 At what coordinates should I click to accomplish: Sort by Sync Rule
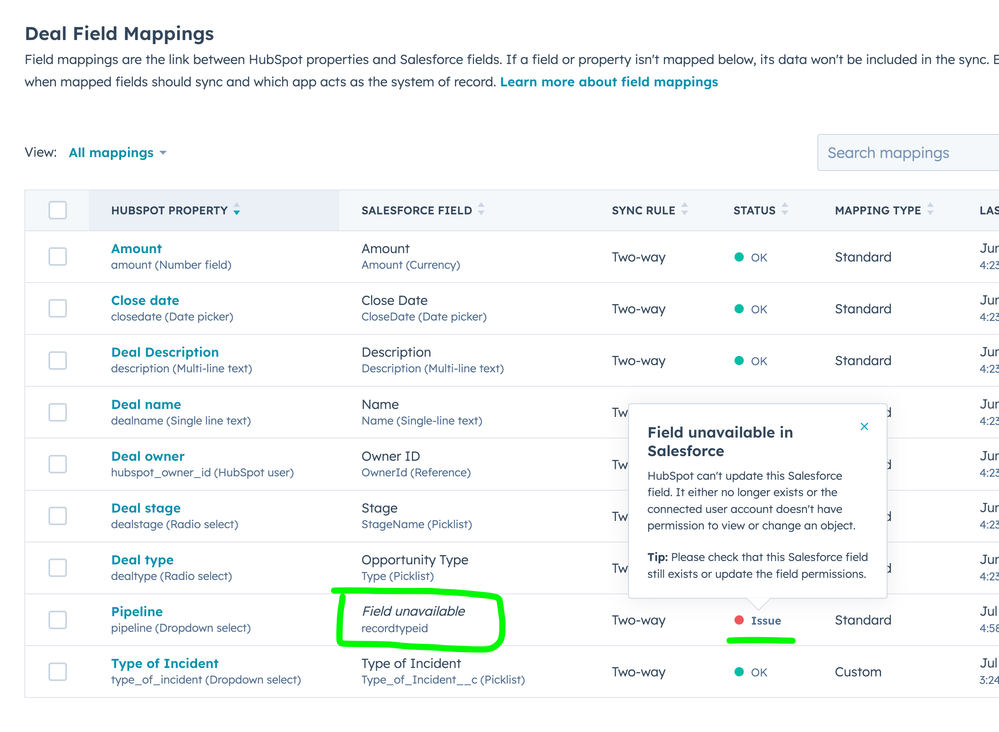tap(683, 210)
